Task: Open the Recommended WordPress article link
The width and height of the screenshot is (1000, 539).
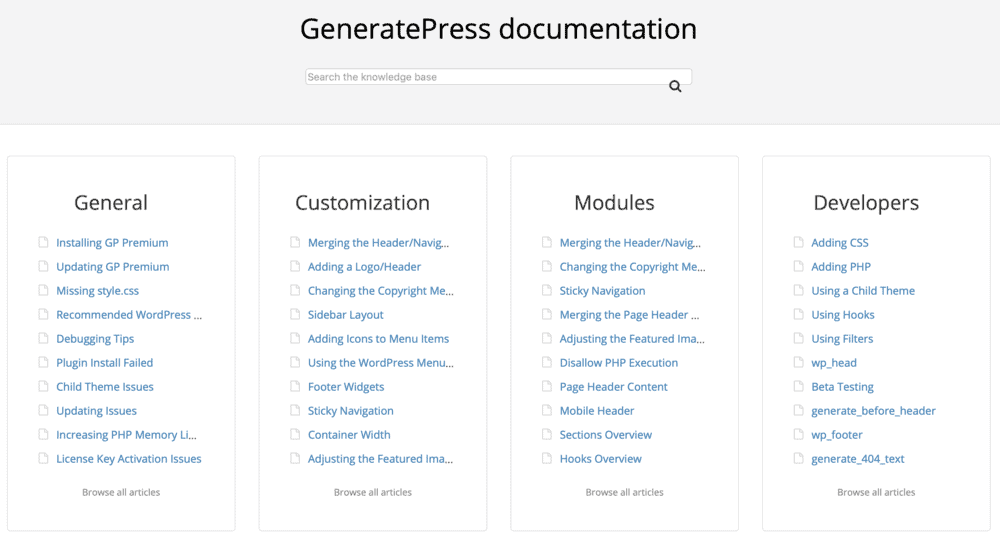Action: point(129,315)
